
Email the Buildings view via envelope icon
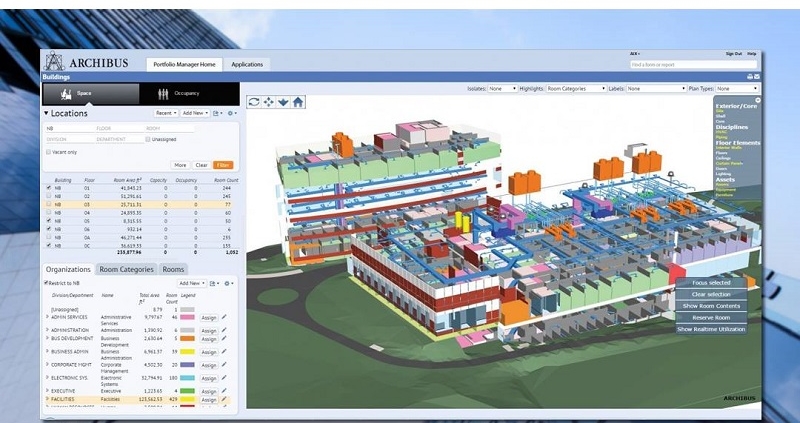point(757,77)
